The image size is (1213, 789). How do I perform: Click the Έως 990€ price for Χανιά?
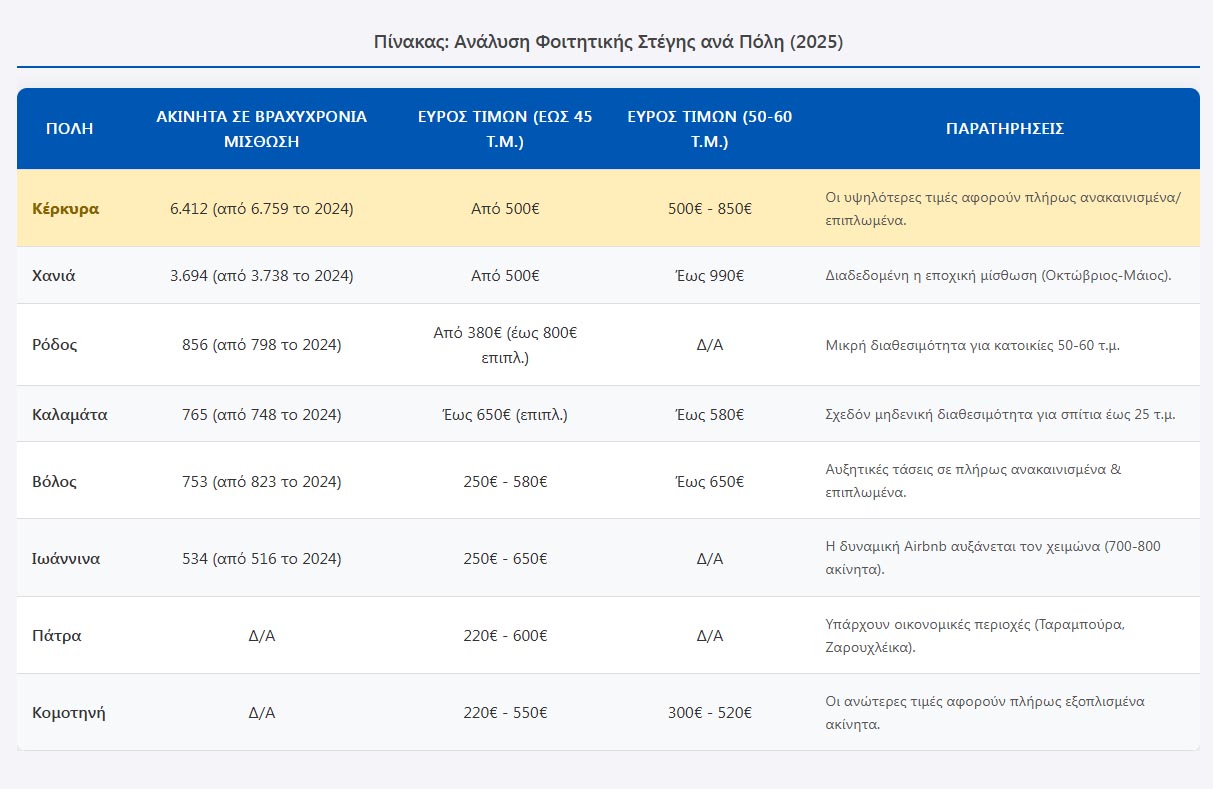tap(709, 276)
